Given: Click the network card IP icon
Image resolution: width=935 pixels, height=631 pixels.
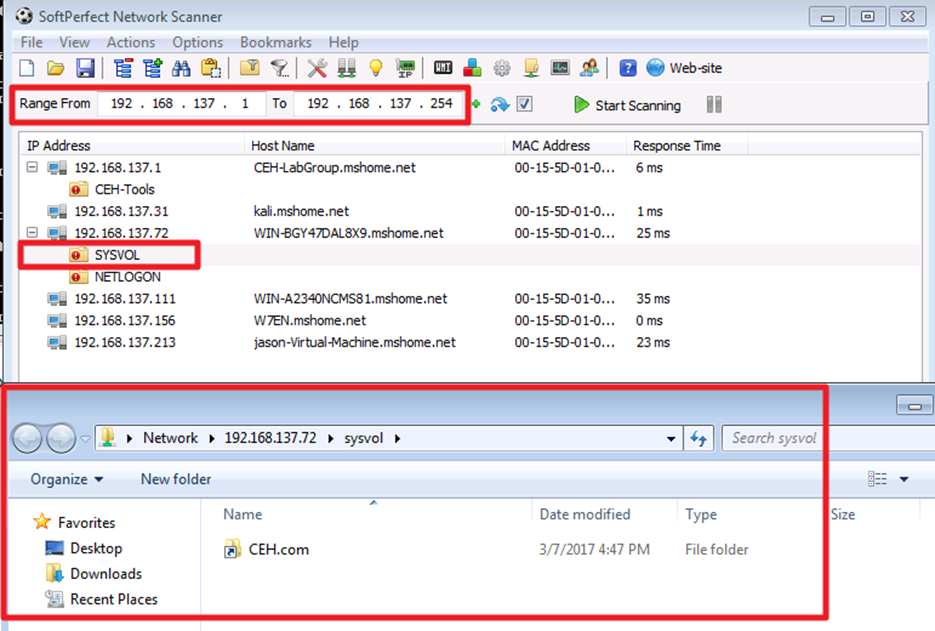Looking at the screenshot, I should [x=405, y=68].
